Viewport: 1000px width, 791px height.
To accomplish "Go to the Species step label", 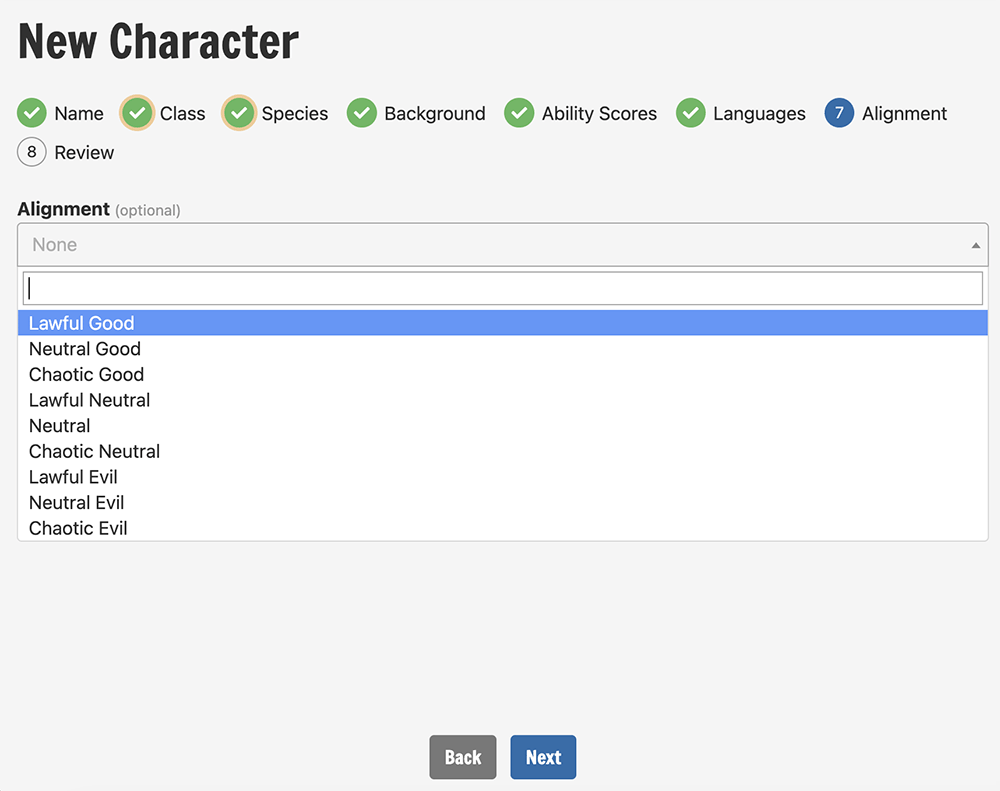I will point(295,114).
